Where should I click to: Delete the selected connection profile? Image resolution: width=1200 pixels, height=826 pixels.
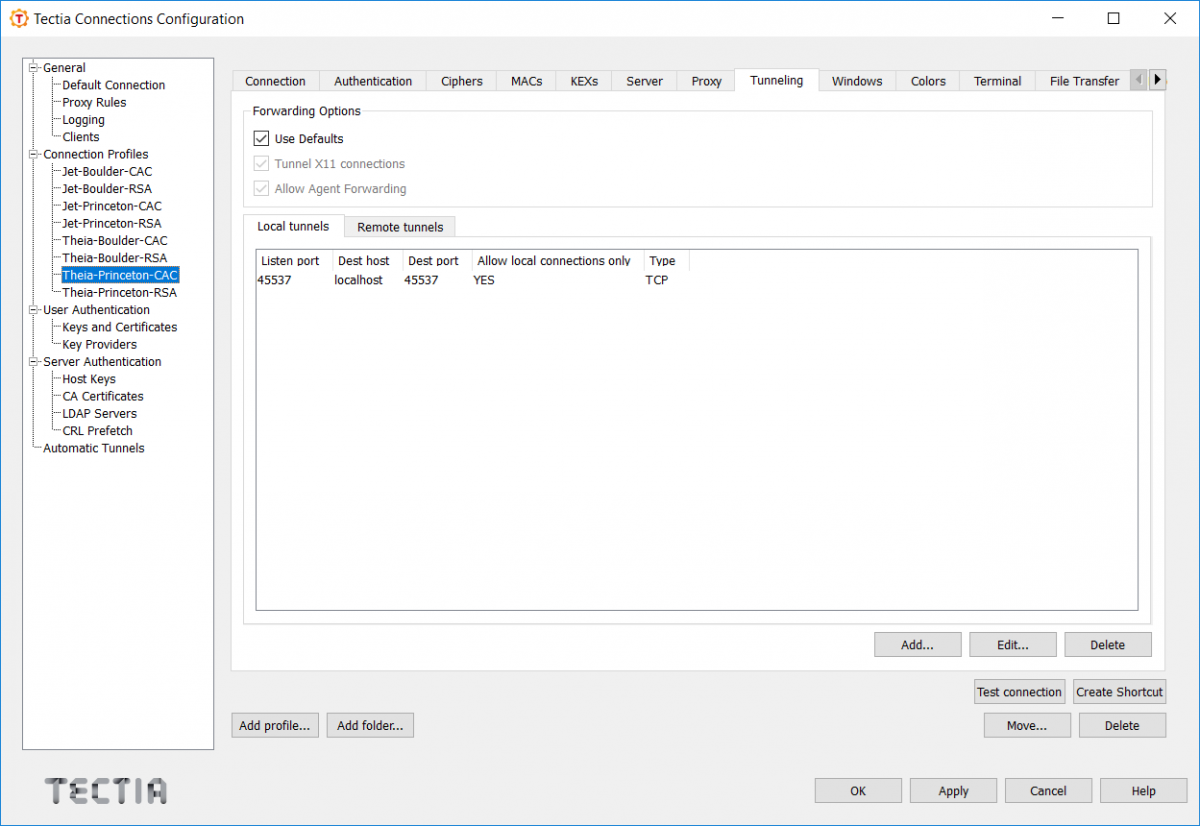tap(1122, 726)
